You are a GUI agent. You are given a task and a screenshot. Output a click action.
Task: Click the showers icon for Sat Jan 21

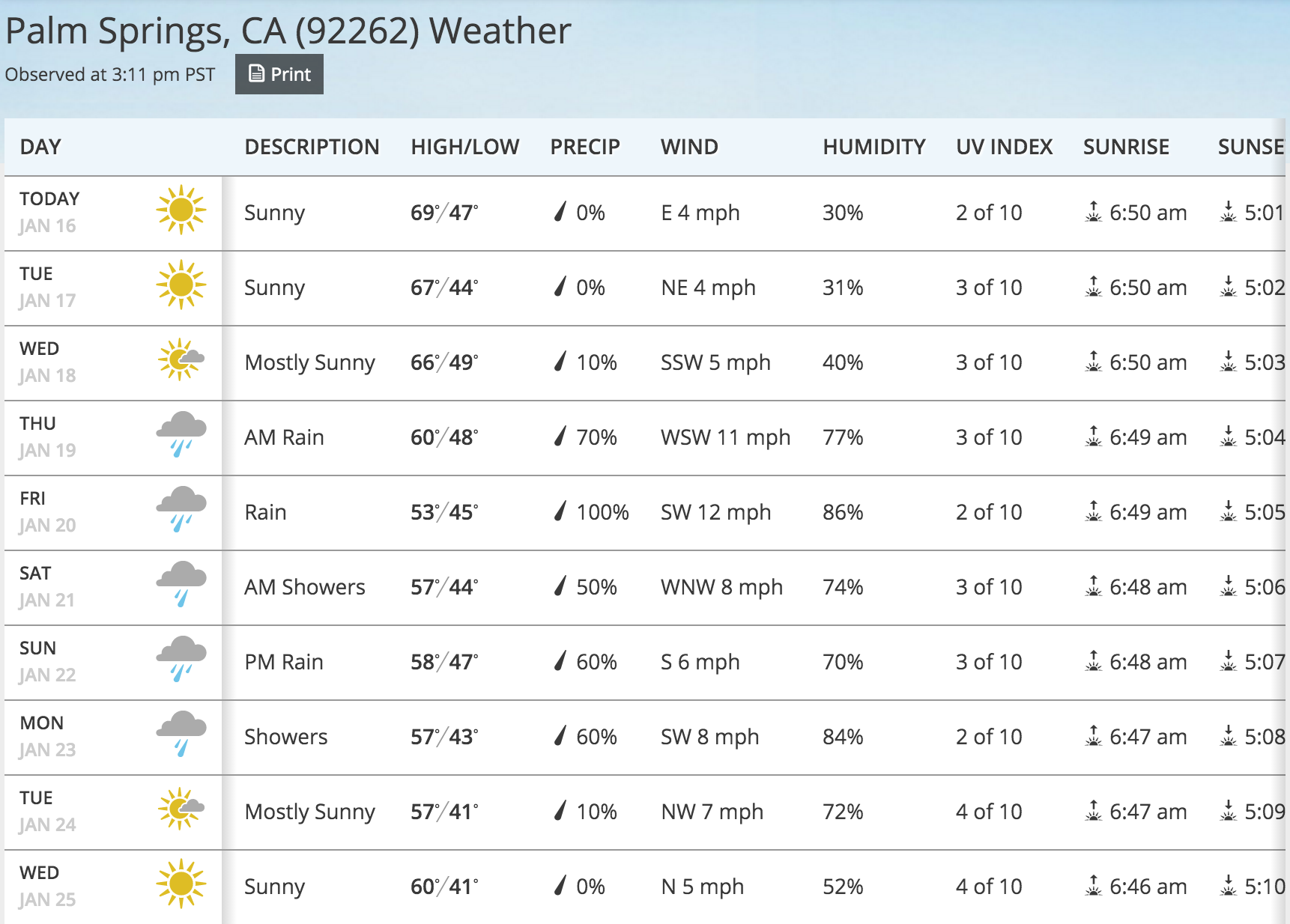click(181, 584)
